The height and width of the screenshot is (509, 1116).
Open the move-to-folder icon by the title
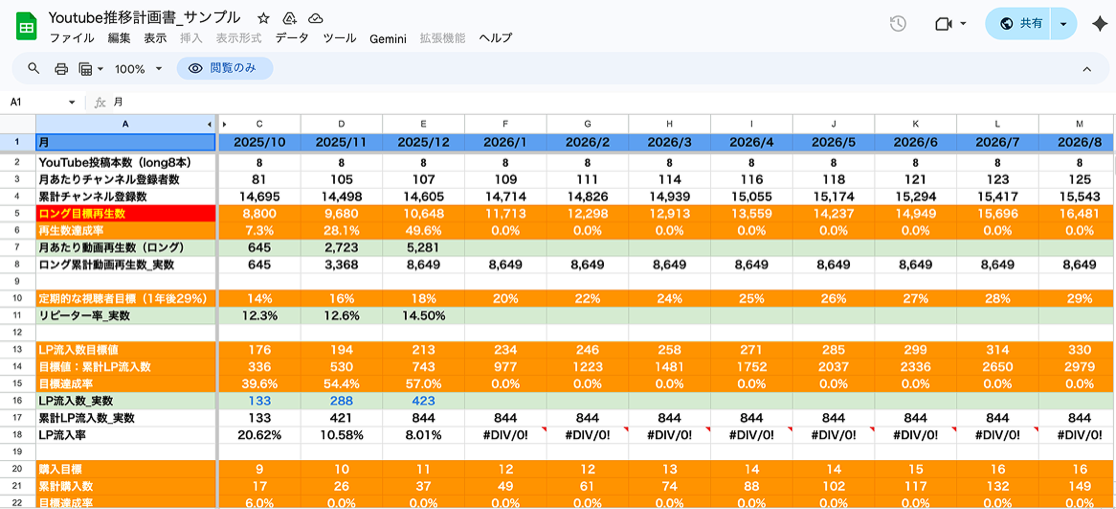pyautogui.click(x=289, y=18)
